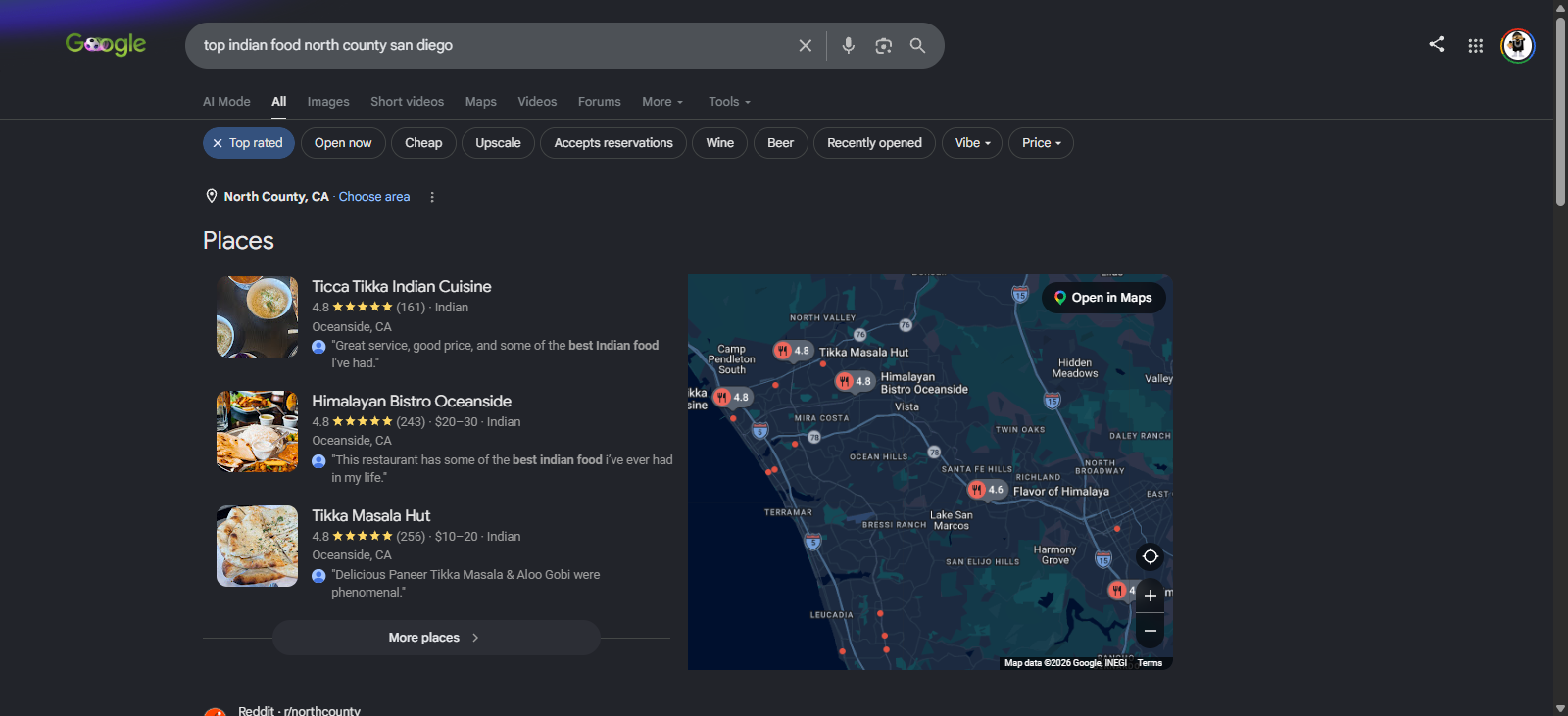Open Himalayan Bistro Oceanside food photo
The image size is (1568, 716).
point(257,431)
